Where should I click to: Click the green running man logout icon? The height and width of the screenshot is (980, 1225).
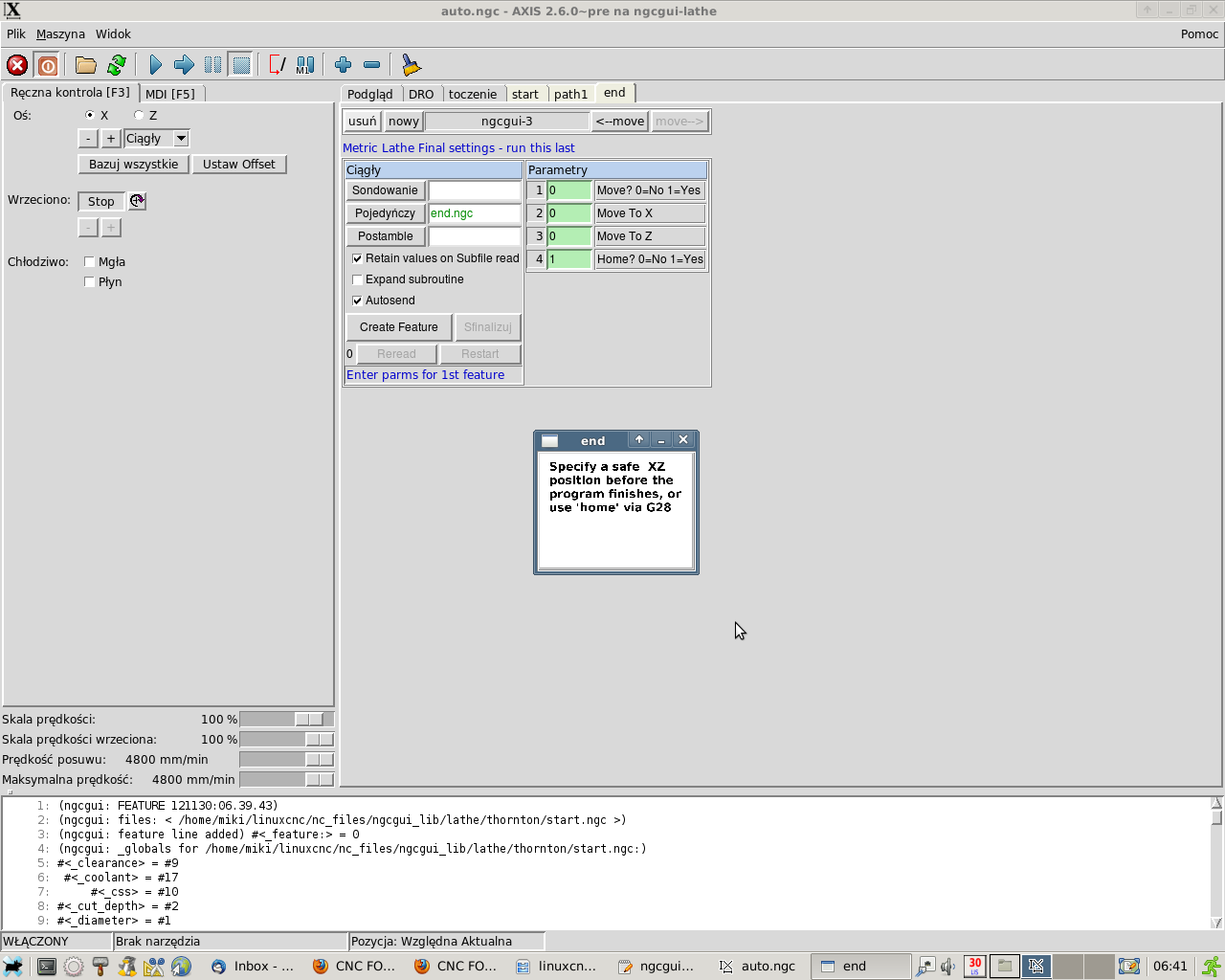pyautogui.click(x=1212, y=967)
